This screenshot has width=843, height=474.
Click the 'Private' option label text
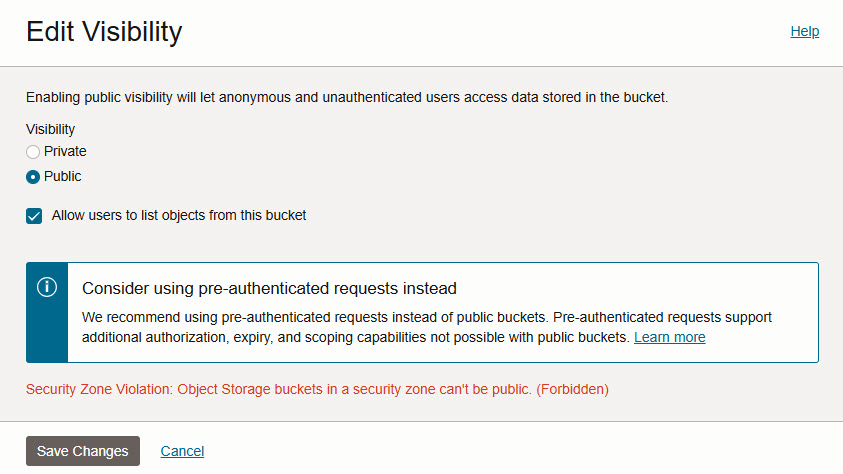[x=65, y=152]
